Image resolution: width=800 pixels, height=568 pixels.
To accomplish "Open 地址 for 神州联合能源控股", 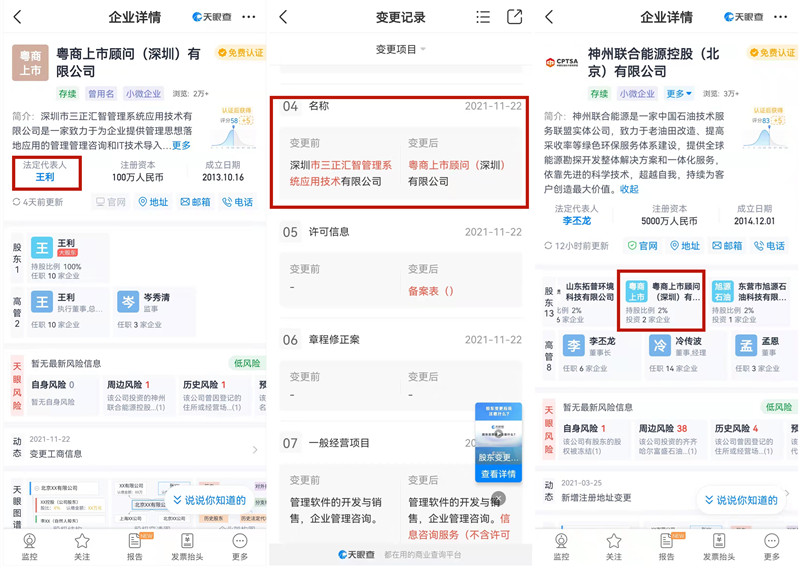I will click(685, 246).
